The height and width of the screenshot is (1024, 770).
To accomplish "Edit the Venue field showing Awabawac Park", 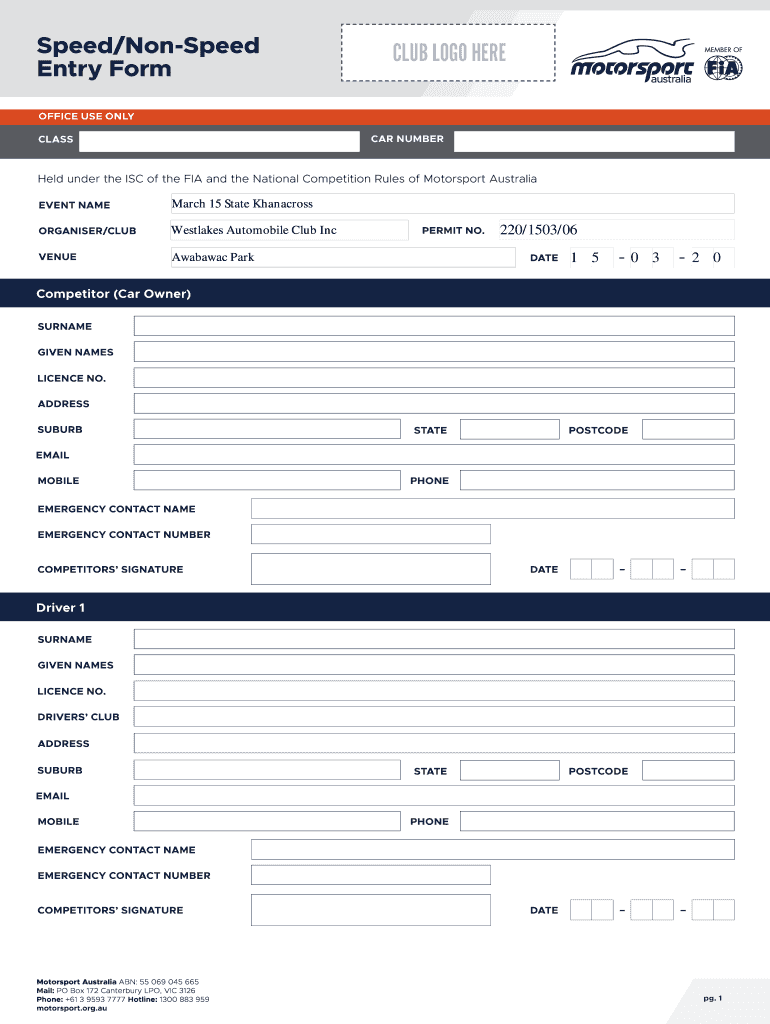I will click(x=342, y=257).
